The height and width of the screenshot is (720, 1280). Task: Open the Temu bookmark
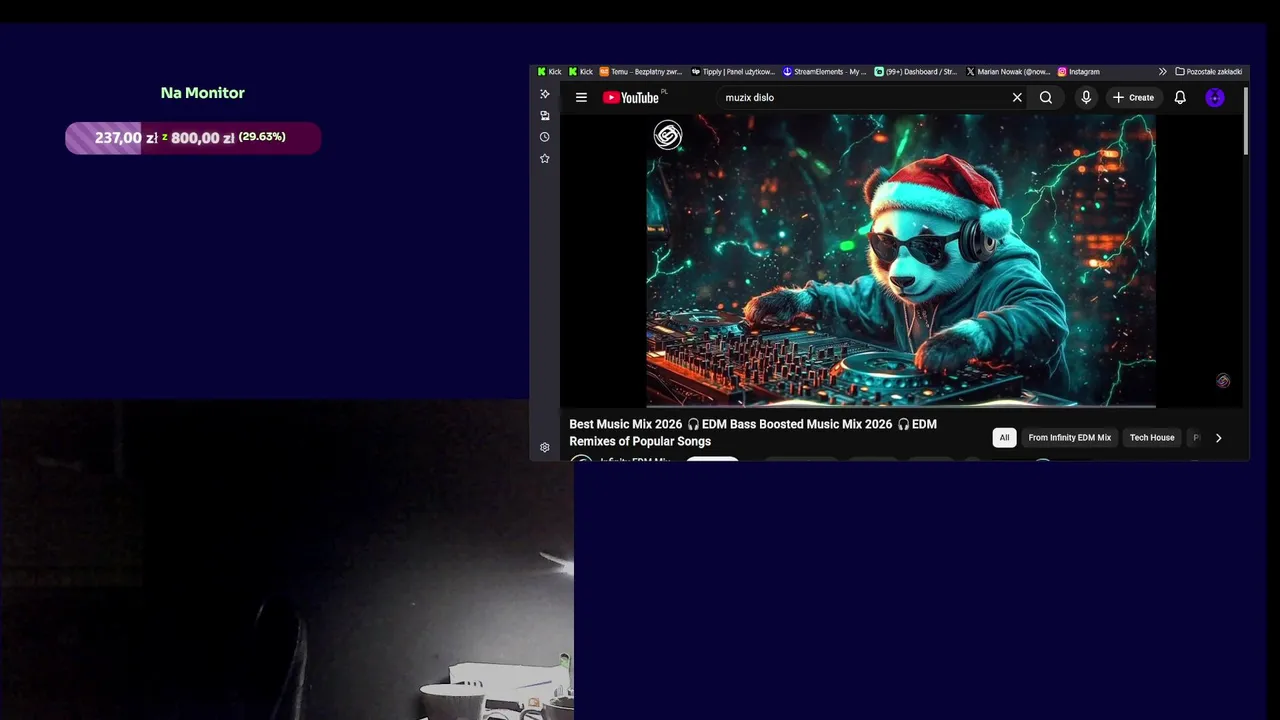tap(641, 72)
